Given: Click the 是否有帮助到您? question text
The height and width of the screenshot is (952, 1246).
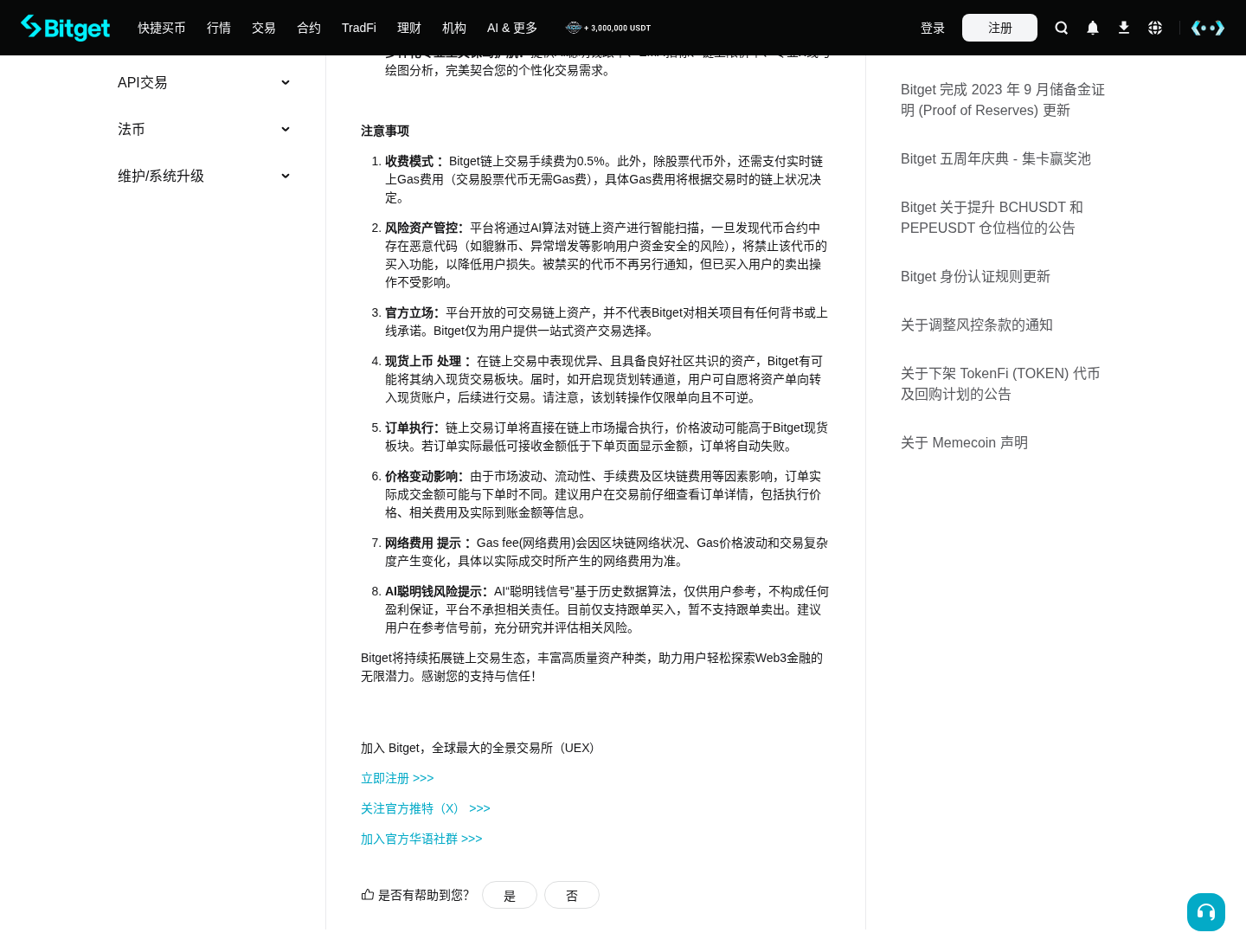Looking at the screenshot, I should tap(423, 895).
